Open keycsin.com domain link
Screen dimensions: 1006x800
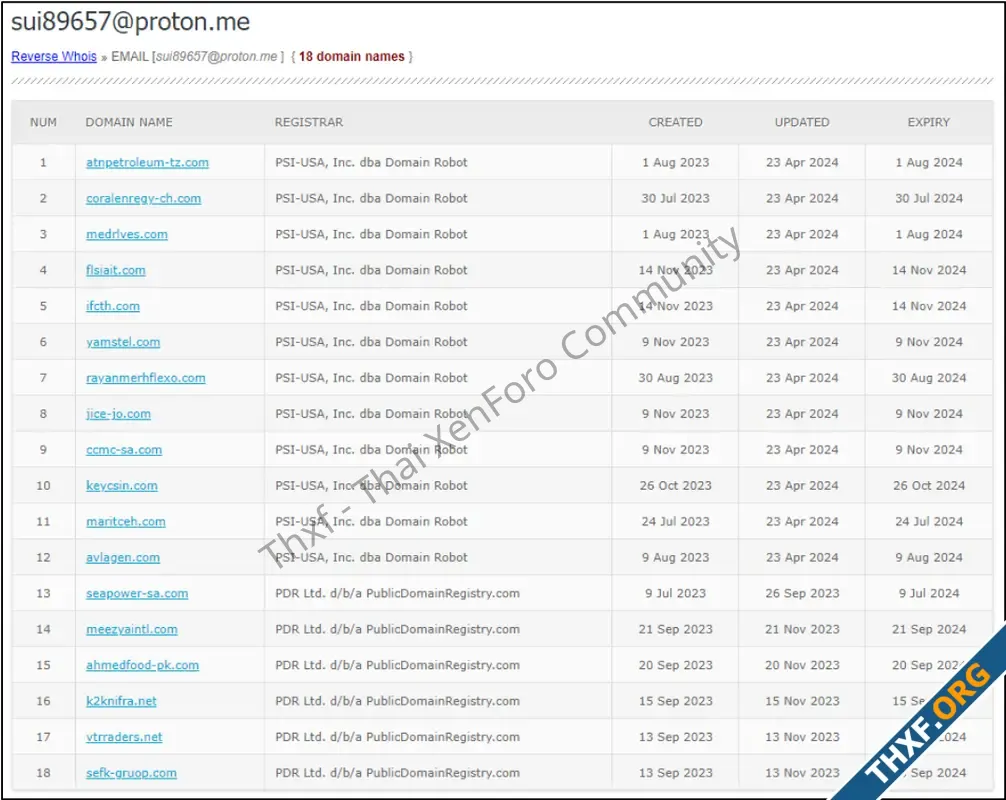(122, 486)
